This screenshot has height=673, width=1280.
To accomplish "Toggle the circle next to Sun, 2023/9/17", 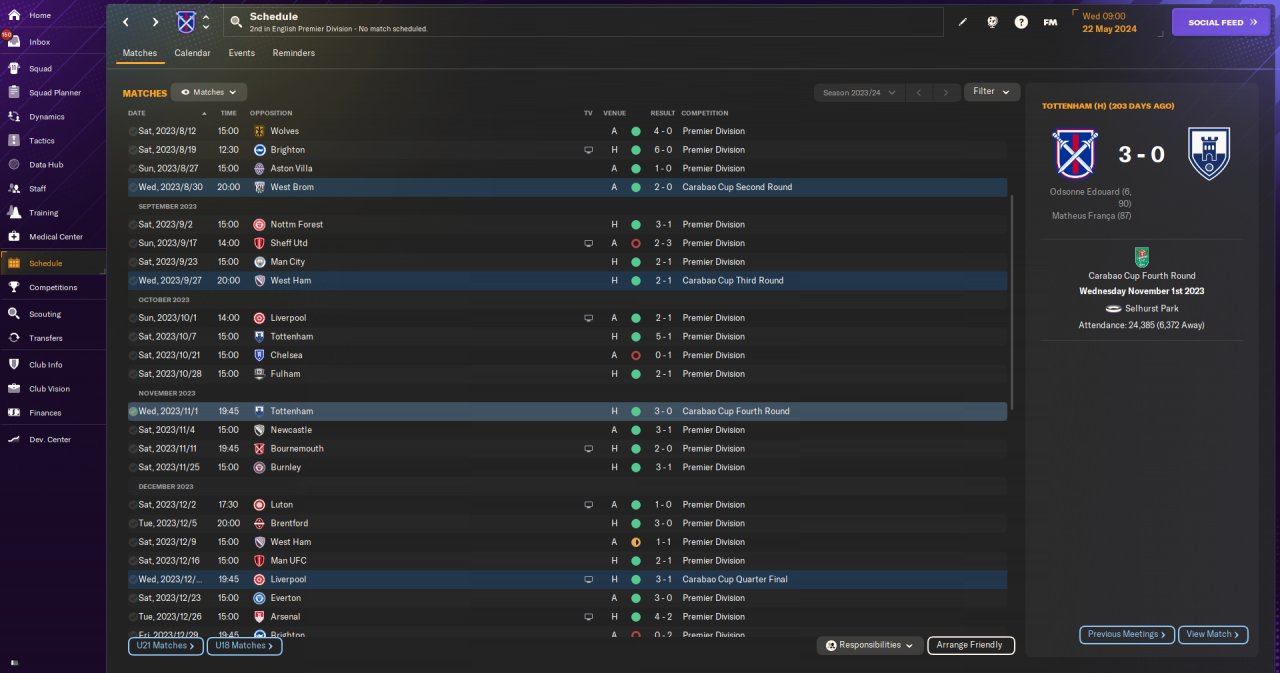I will pyautogui.click(x=133, y=243).
